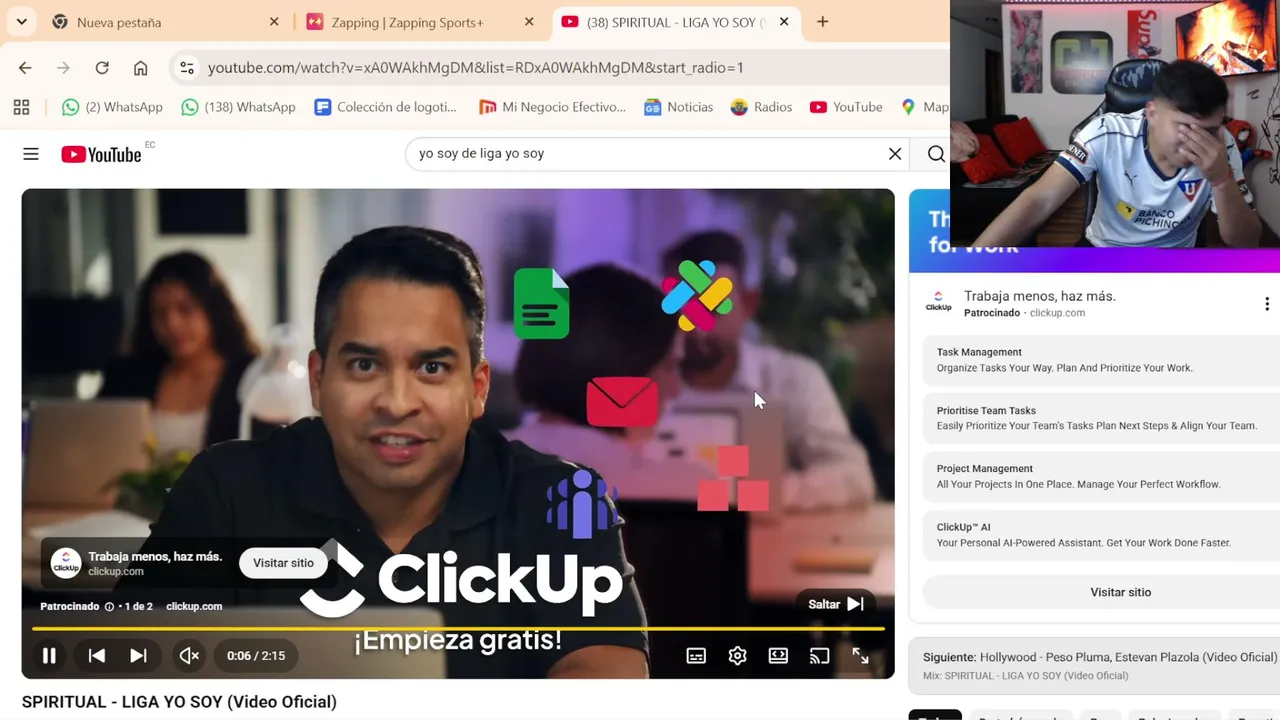This screenshot has height=720, width=1280.
Task: Open the Project Management ad link
Action: point(1101,476)
